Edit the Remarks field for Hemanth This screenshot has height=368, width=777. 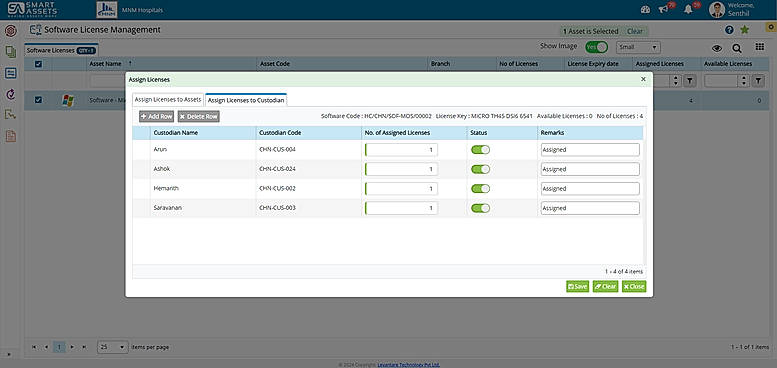click(x=590, y=189)
